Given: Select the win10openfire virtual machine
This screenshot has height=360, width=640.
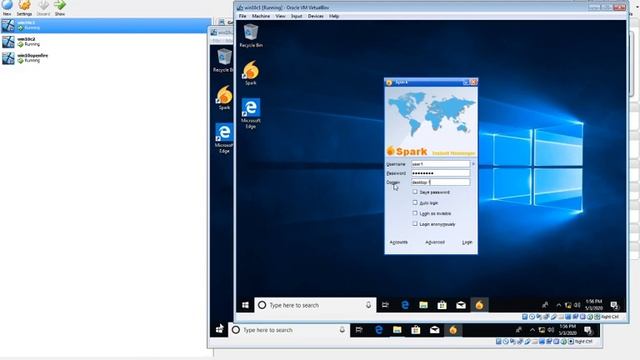Looking at the screenshot, I should coord(106,58).
